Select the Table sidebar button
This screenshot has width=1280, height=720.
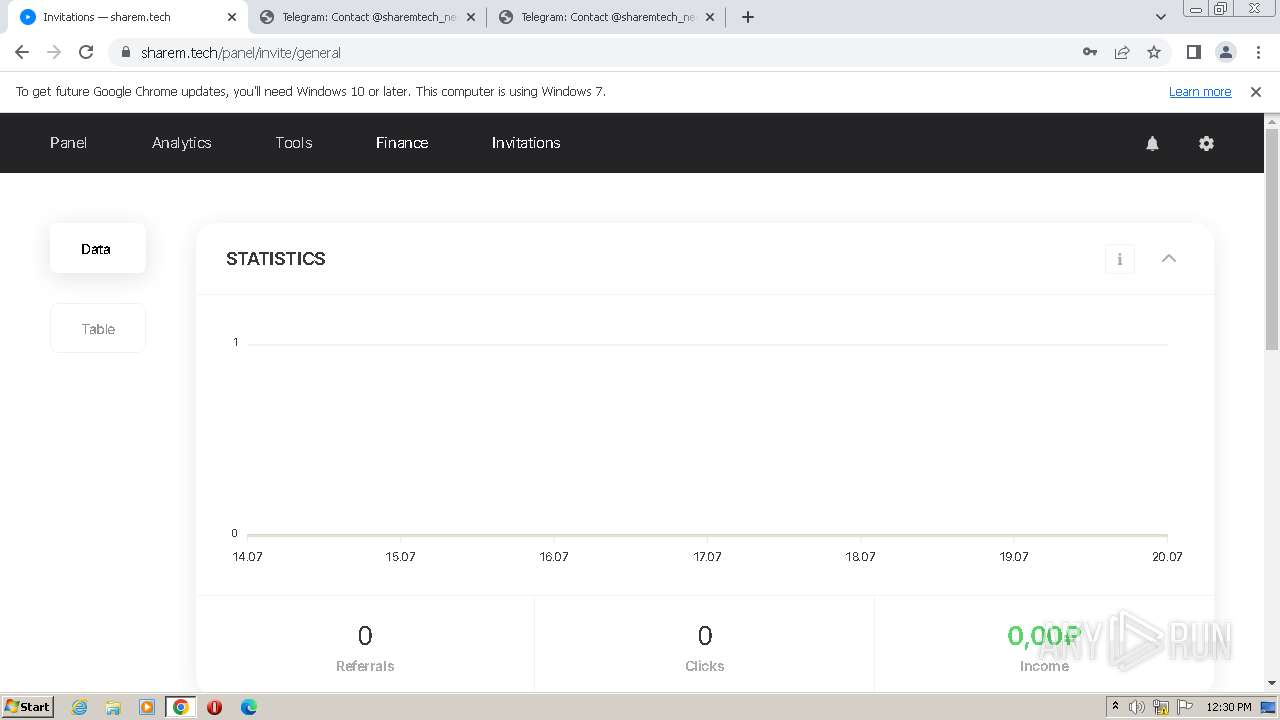click(x=97, y=329)
